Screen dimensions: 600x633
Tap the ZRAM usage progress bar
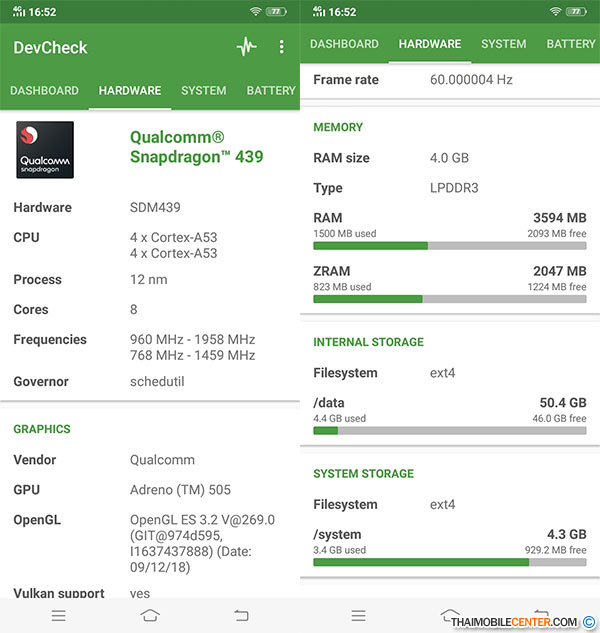click(x=449, y=298)
